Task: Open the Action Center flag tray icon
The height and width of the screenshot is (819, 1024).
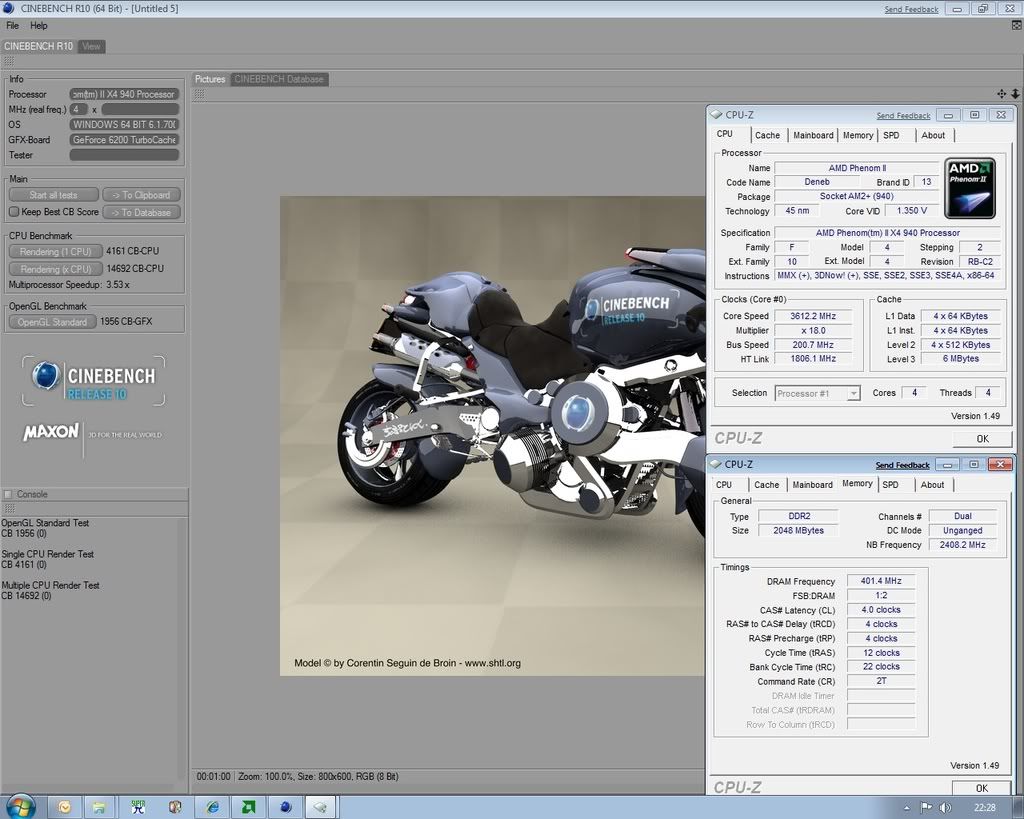Action: coord(926,808)
